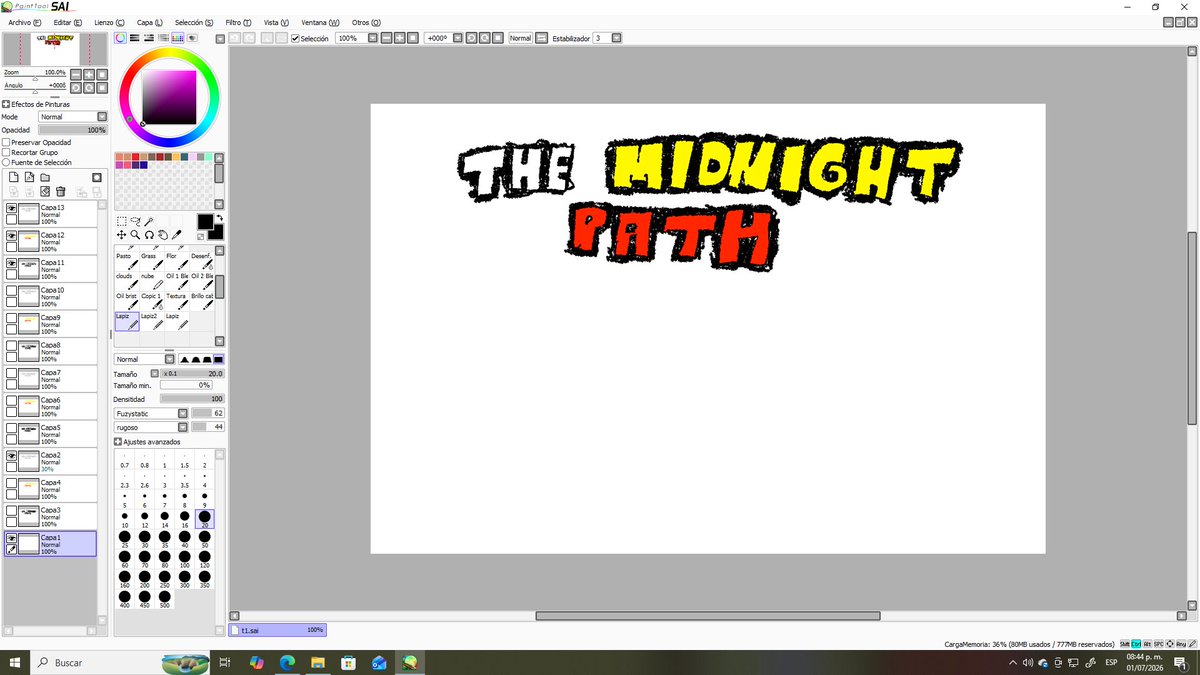
Task: Switch to the t1.sai document tab
Action: (278, 630)
